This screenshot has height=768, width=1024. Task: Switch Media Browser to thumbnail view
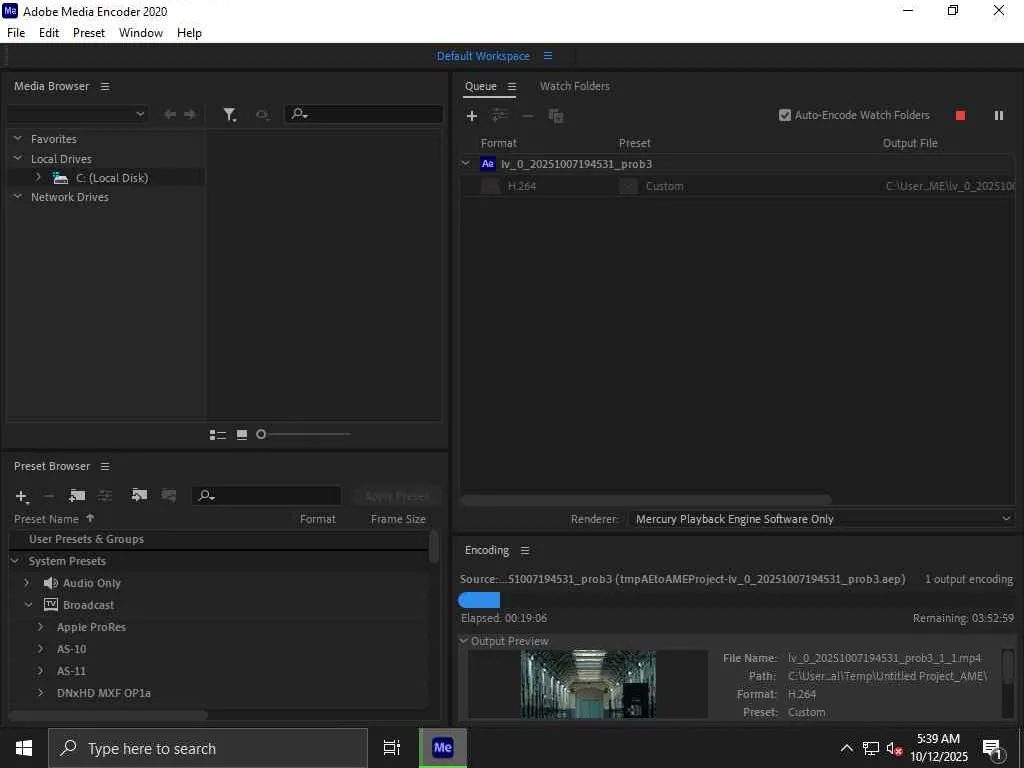[242, 434]
